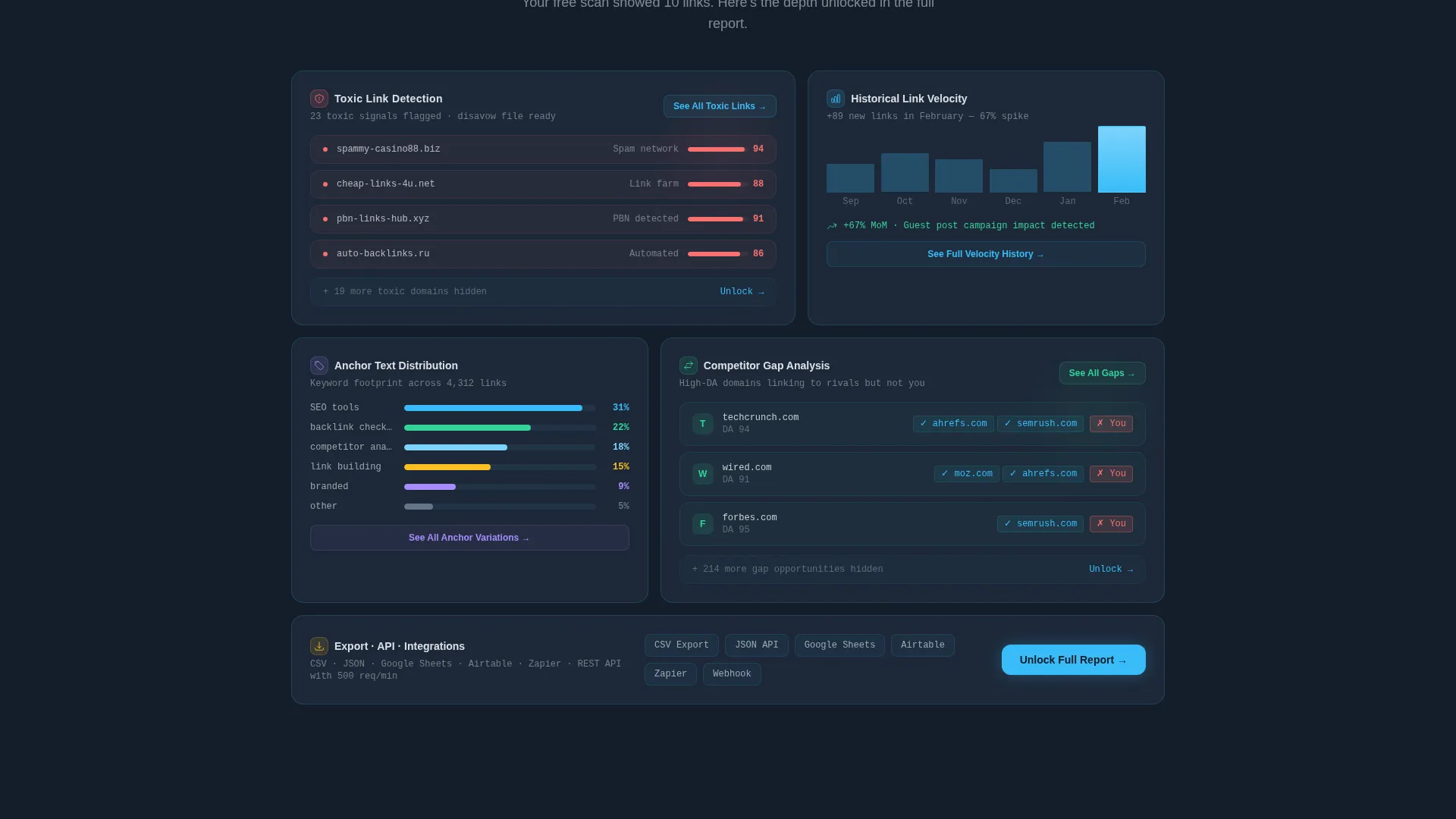Click Unlock Full Report button
The image size is (1456, 819).
tap(1074, 660)
